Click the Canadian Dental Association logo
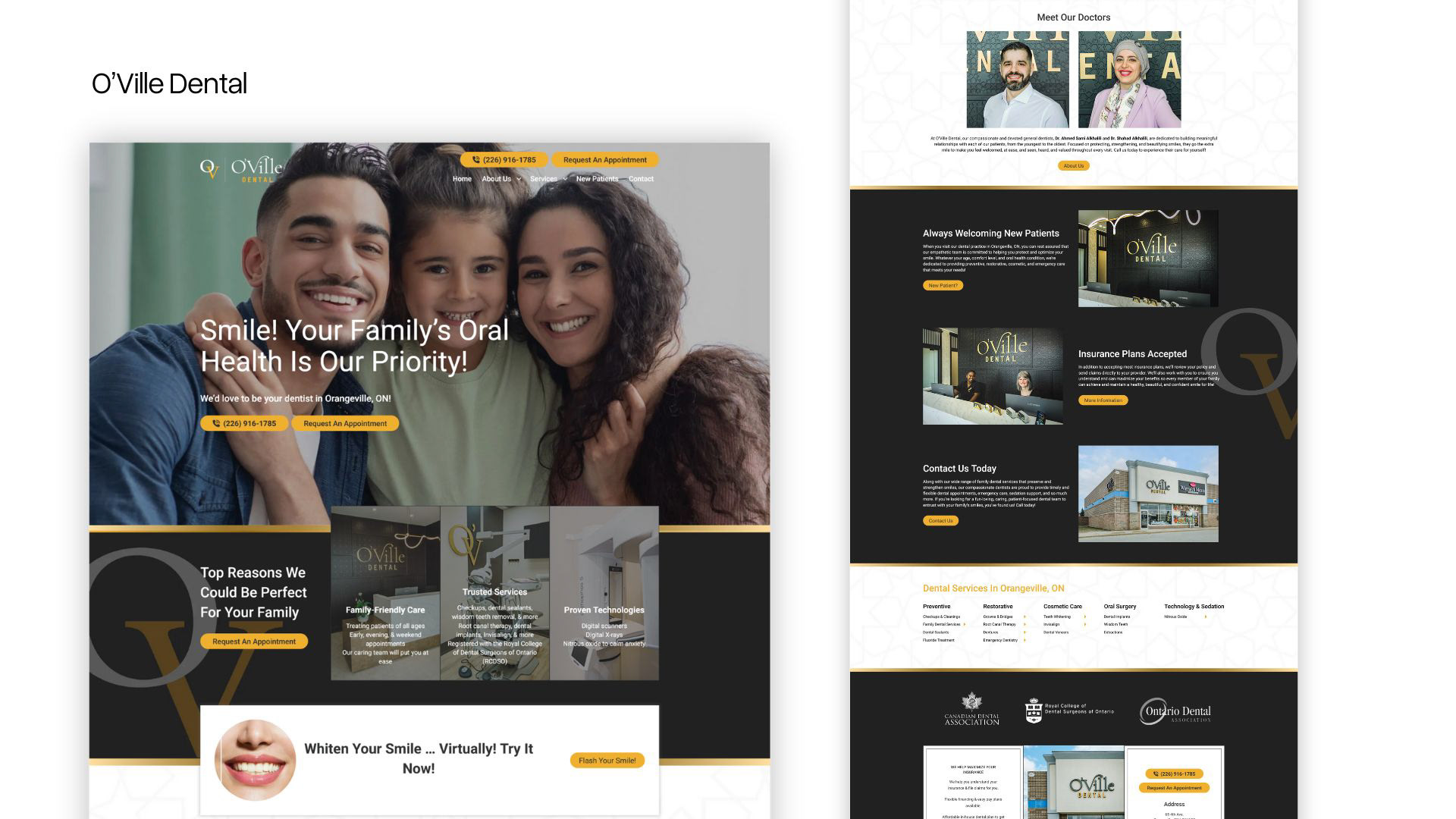Screen dimensions: 1456x819 [971, 710]
